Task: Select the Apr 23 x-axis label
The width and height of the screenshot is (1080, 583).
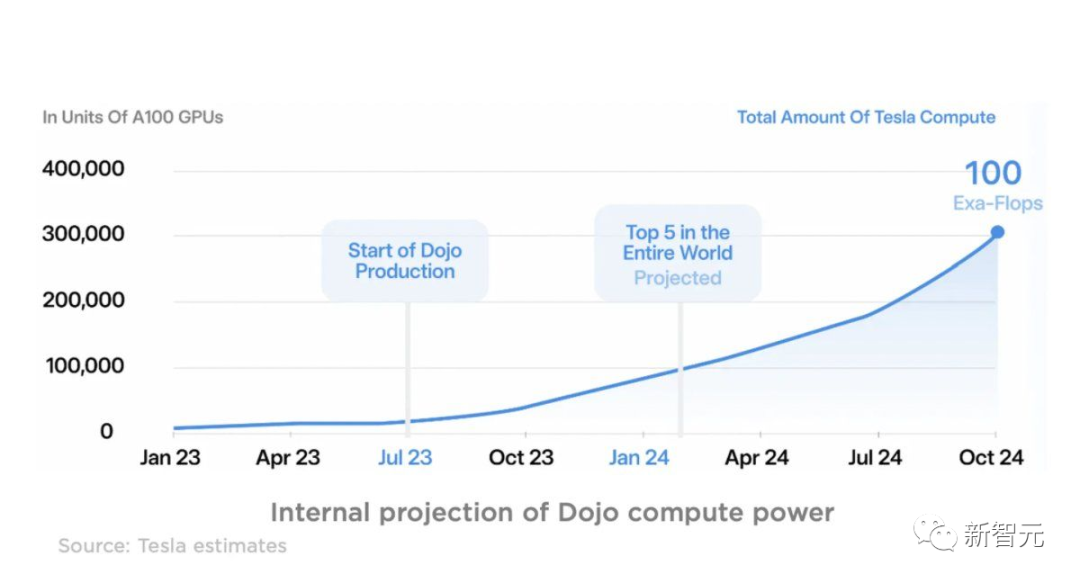Action: [x=288, y=458]
